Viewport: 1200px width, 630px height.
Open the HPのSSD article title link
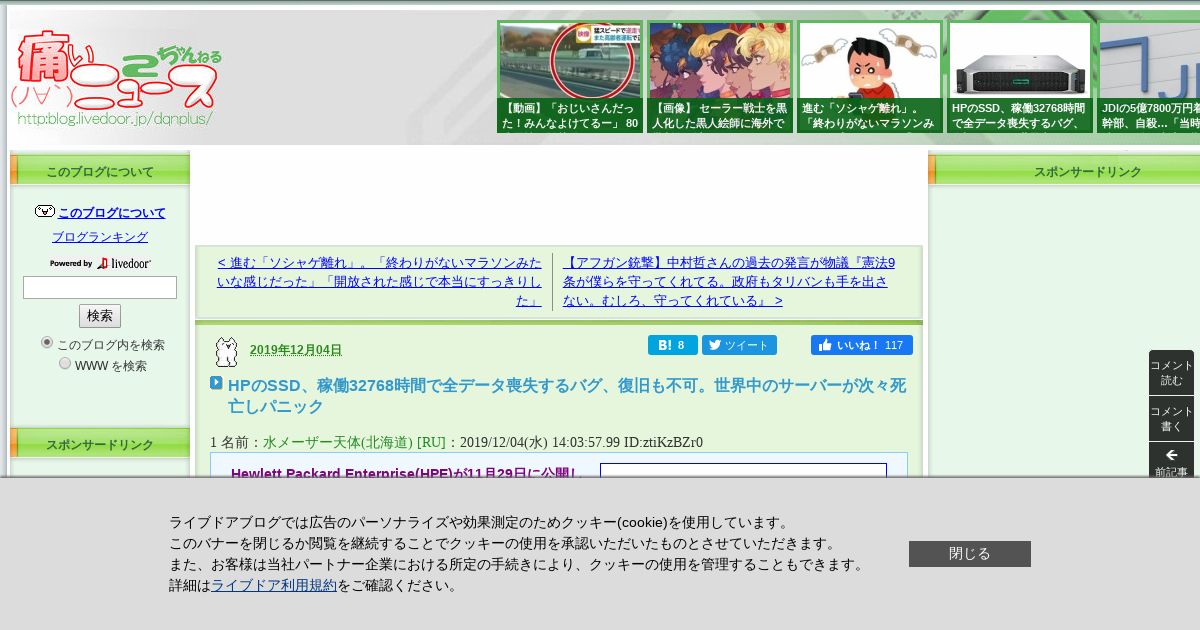(x=567, y=396)
